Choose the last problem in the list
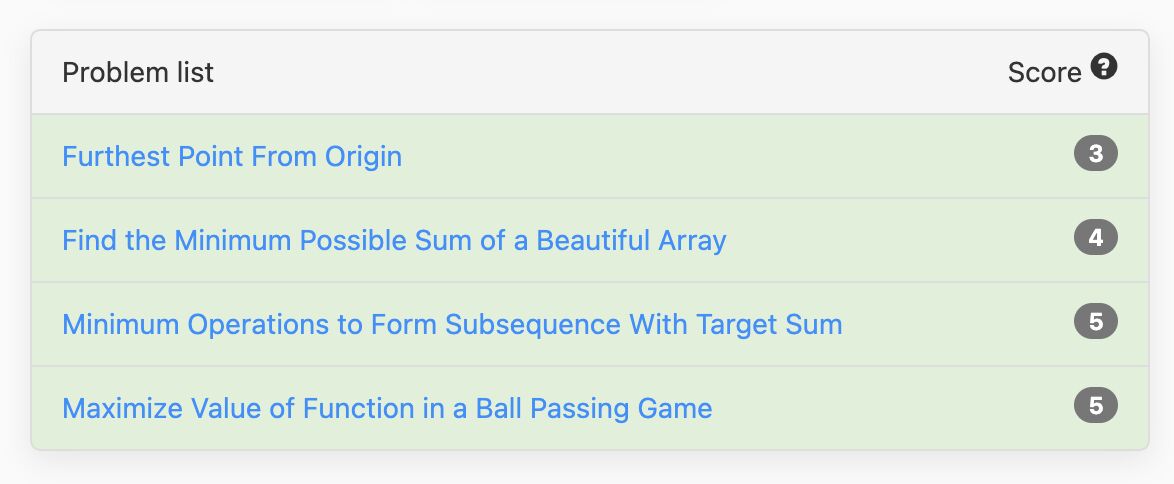Screen dimensions: 1174x484 (x=387, y=408)
